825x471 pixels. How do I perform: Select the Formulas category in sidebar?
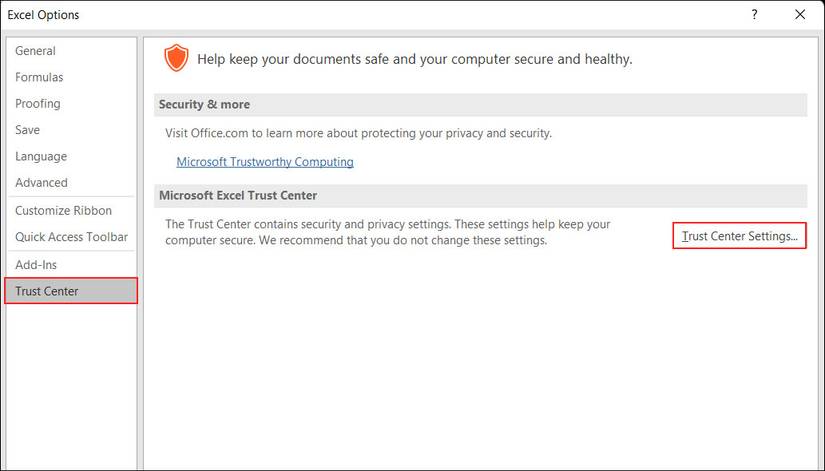tap(39, 77)
